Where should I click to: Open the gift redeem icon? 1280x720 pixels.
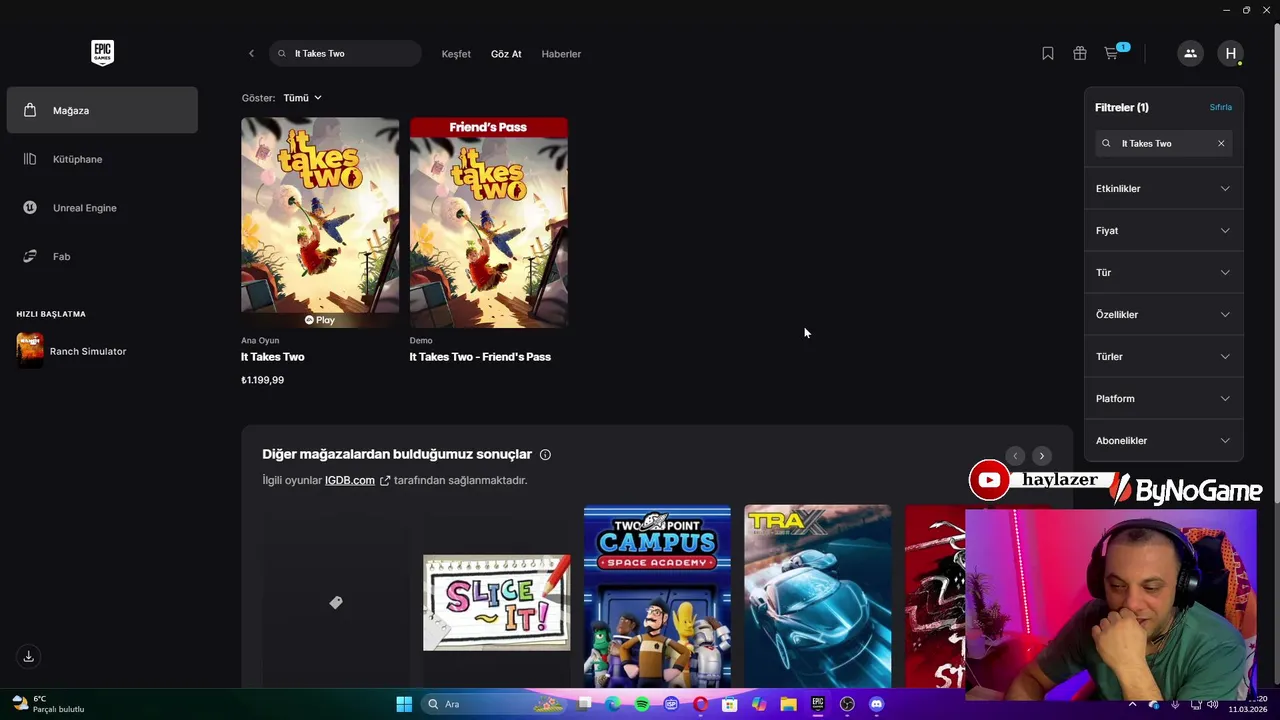(x=1080, y=54)
